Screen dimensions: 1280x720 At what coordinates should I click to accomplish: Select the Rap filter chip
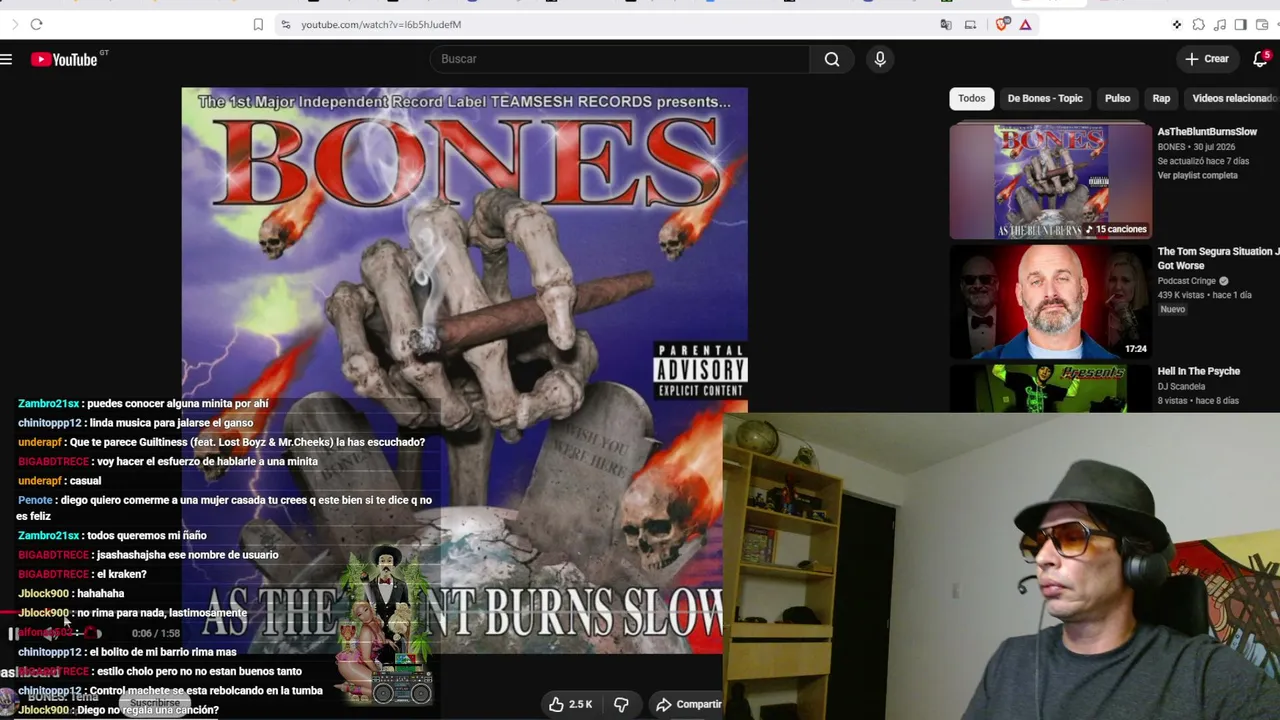click(1161, 98)
